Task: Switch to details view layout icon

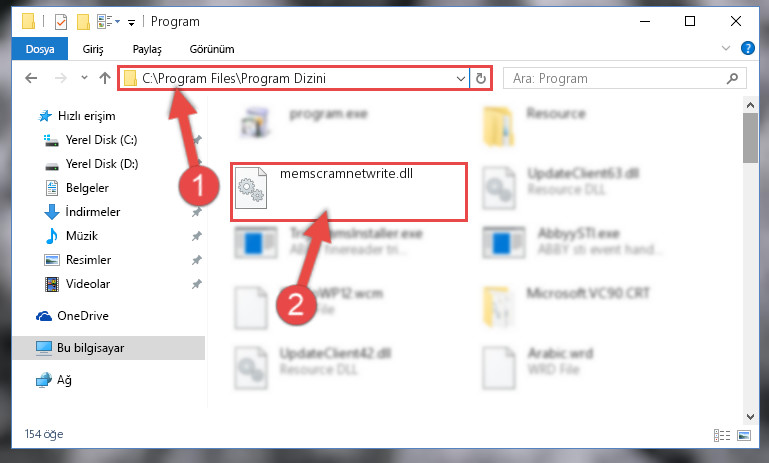Action: (x=721, y=435)
